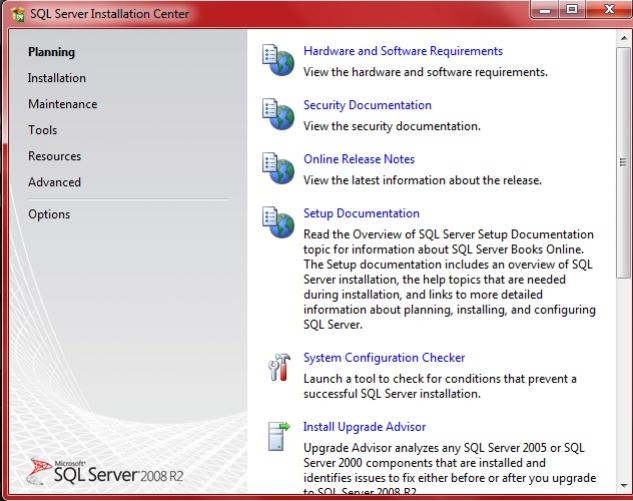Open the Options page
Screen dimensions: 633x501
(x=49, y=214)
